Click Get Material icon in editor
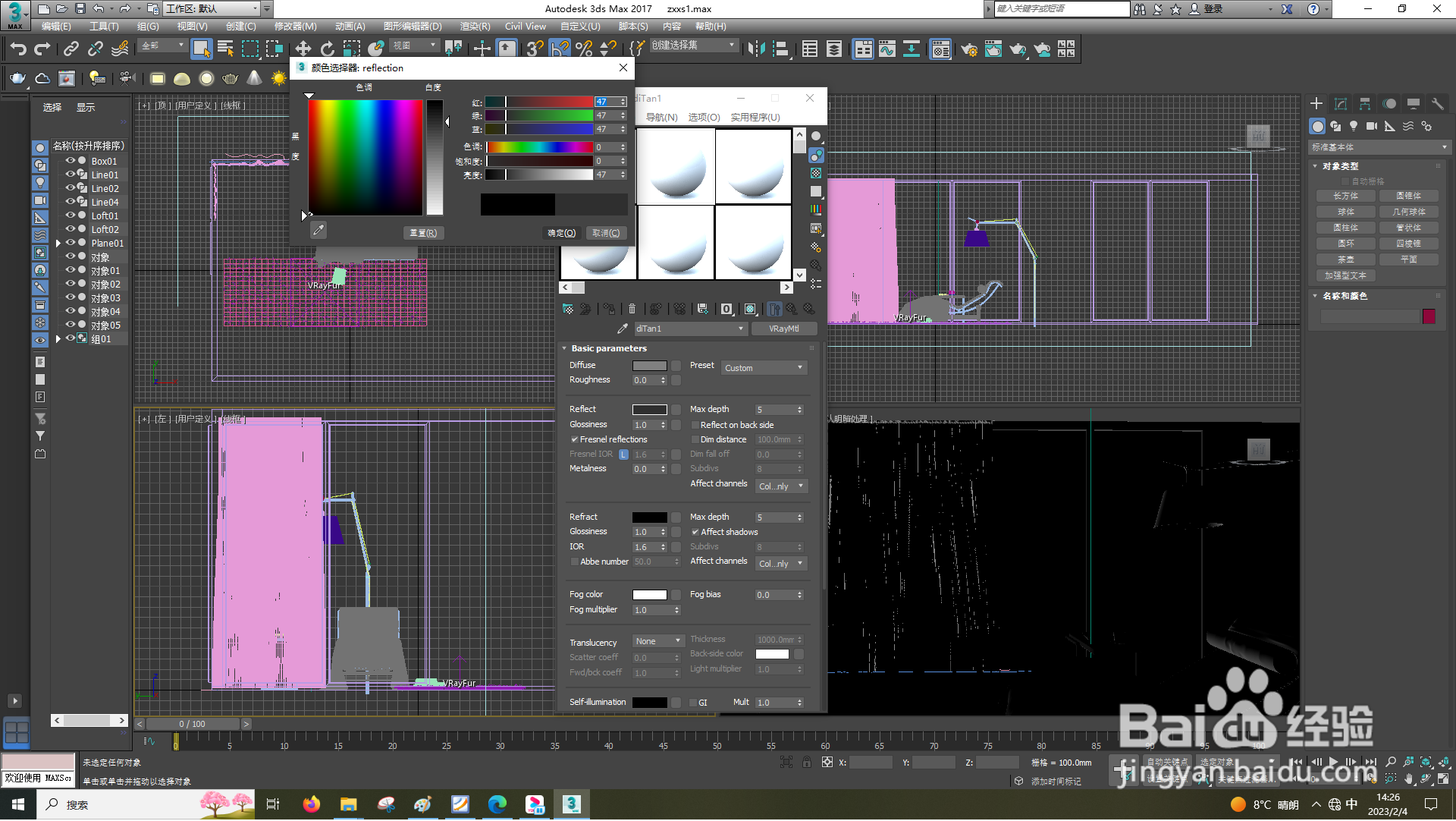 [567, 309]
